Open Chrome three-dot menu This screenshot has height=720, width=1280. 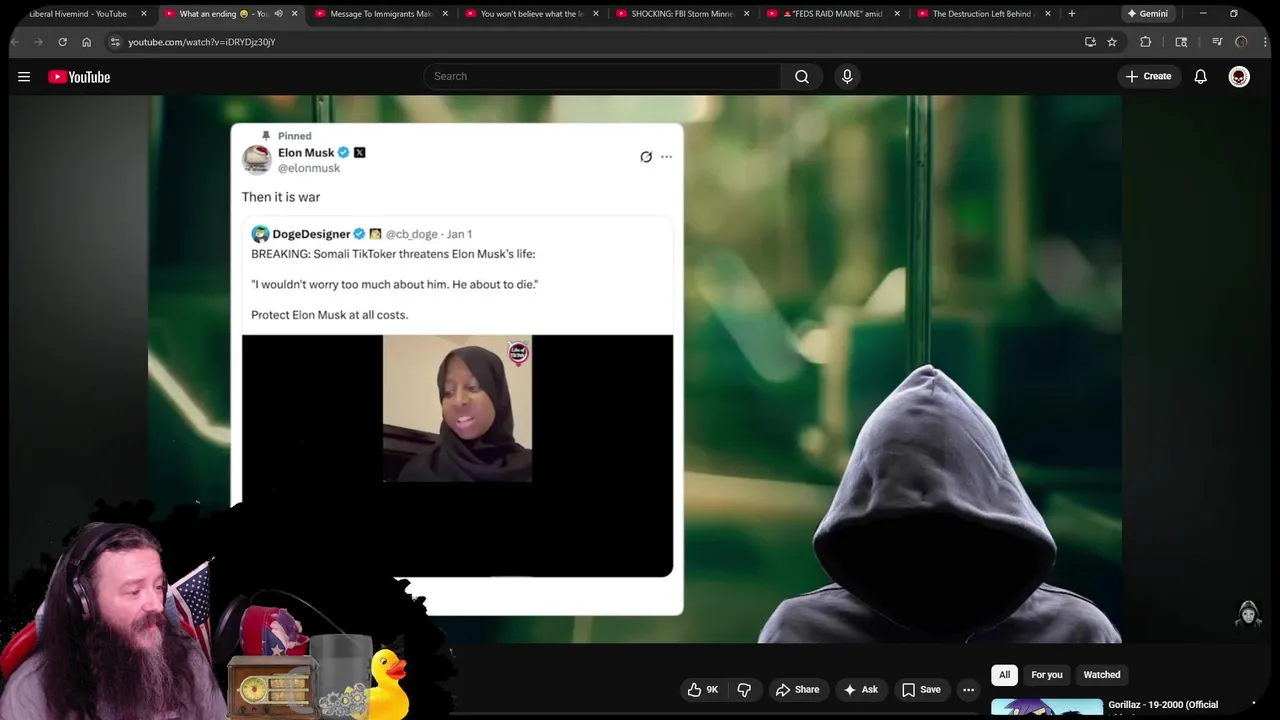[x=1266, y=42]
